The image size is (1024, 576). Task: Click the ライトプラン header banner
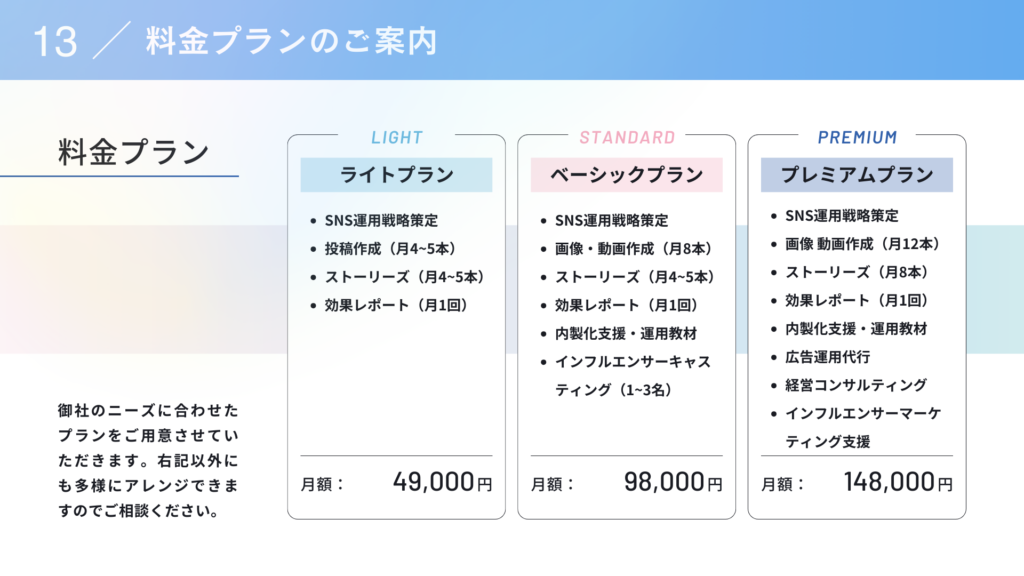(396, 174)
